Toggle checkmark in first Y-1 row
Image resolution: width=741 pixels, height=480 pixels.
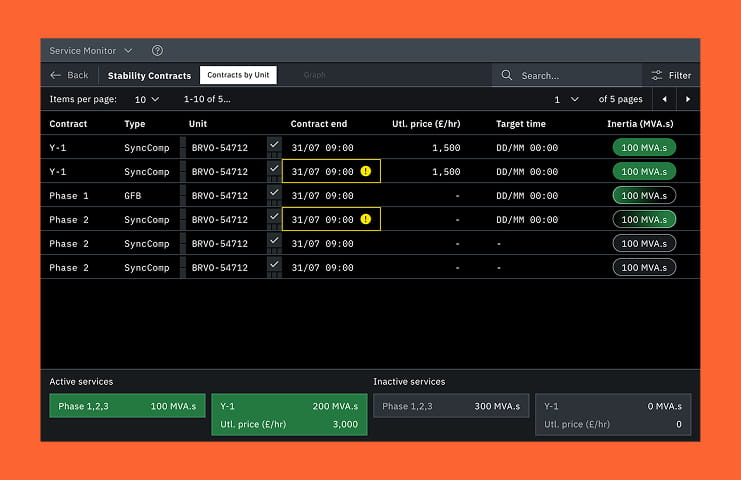[x=274, y=146]
